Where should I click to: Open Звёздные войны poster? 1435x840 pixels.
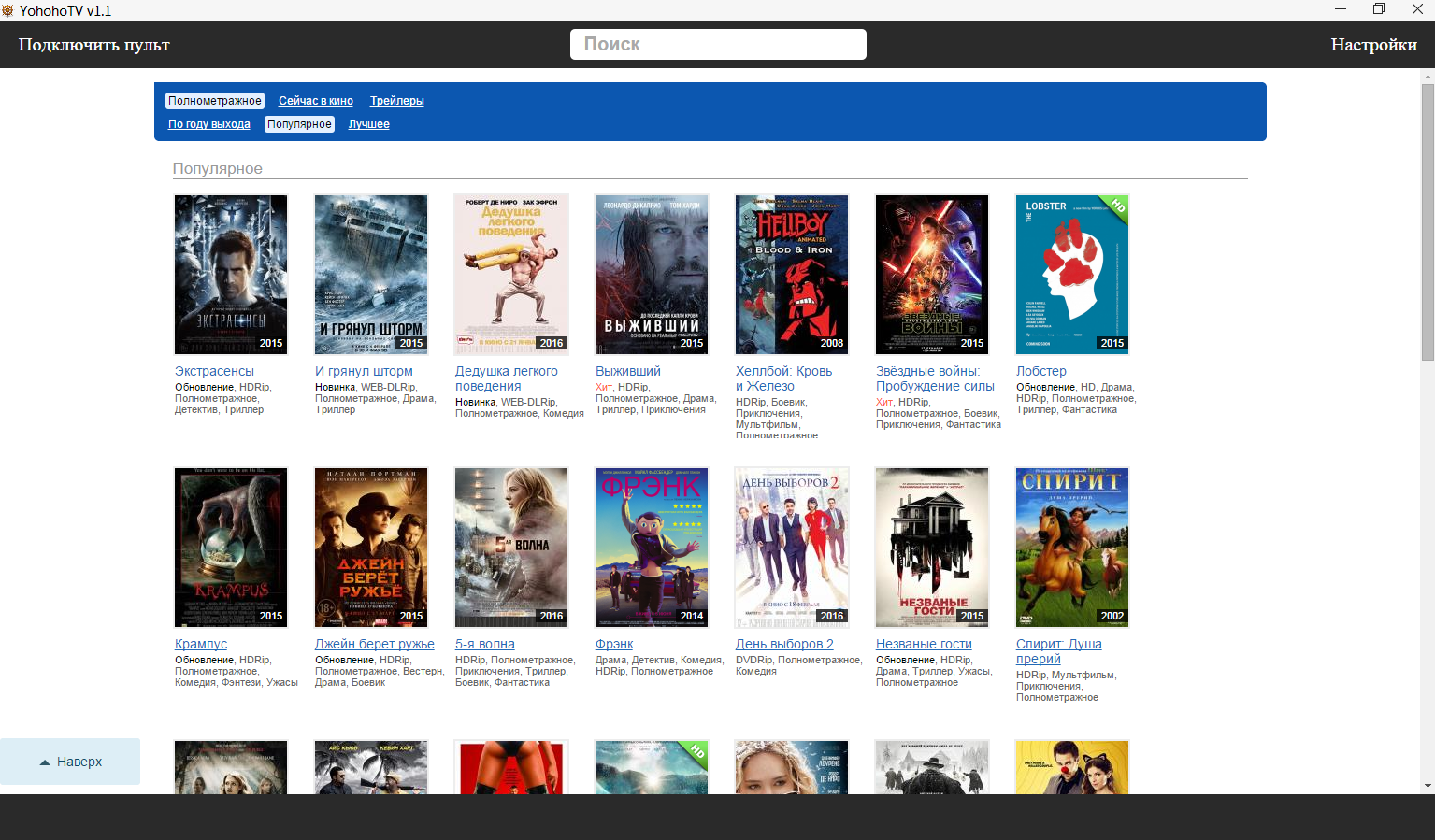click(932, 275)
